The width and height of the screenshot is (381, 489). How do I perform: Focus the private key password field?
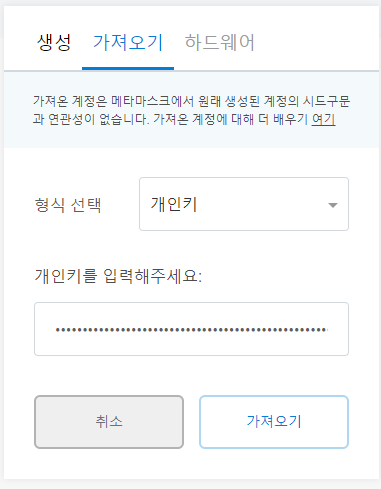click(191, 329)
